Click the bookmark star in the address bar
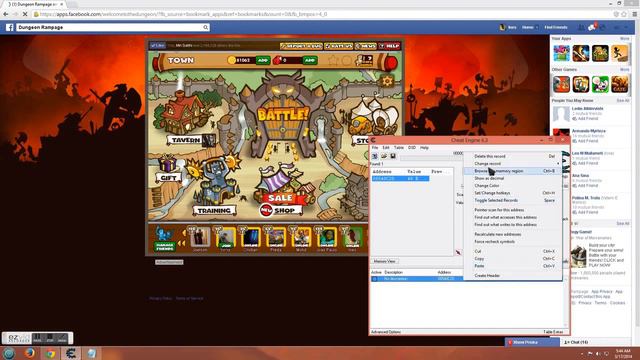Viewport: 640px width, 360px height. [624, 14]
